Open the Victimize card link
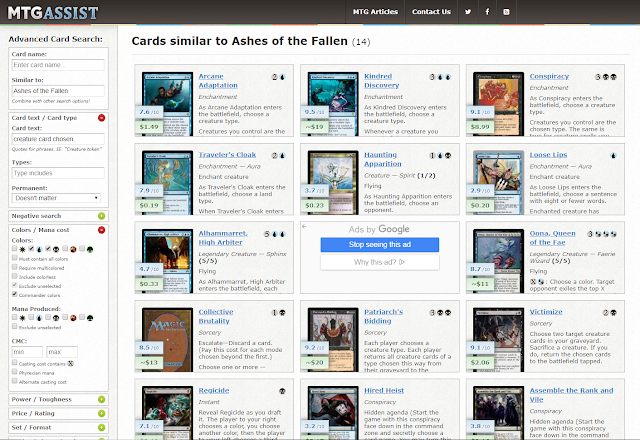This screenshot has height=440, width=640. click(x=546, y=312)
